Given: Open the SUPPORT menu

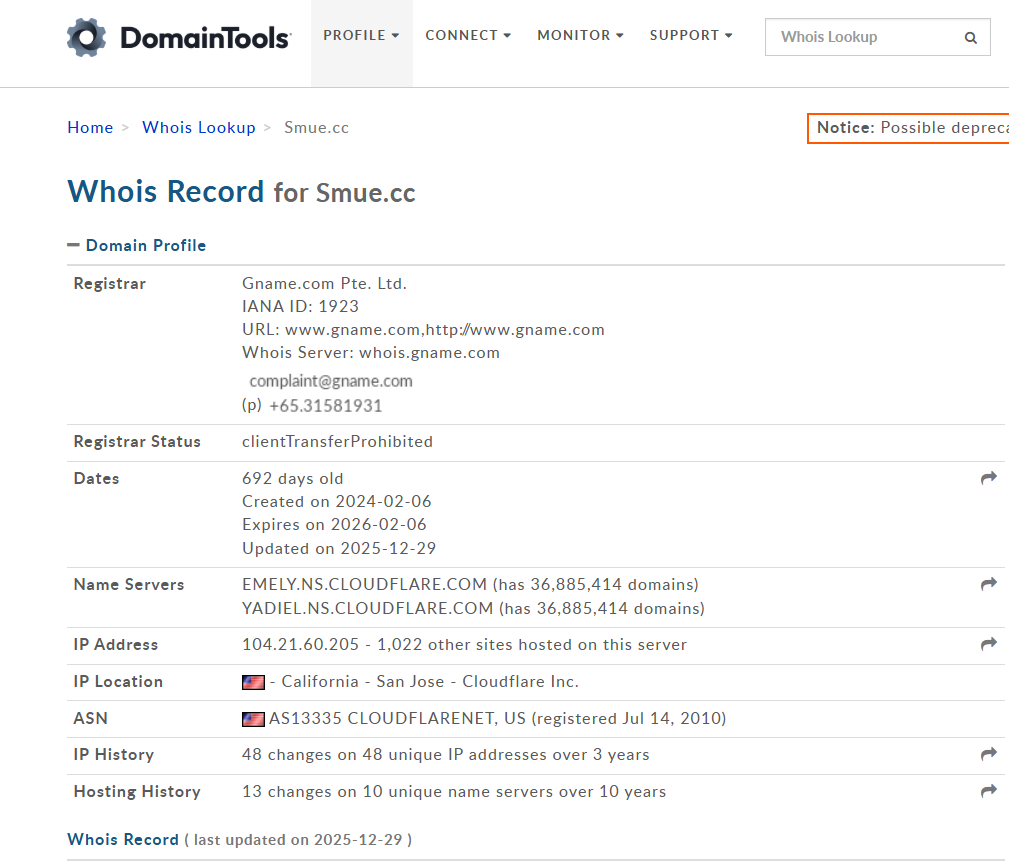Looking at the screenshot, I should pyautogui.click(x=691, y=36).
